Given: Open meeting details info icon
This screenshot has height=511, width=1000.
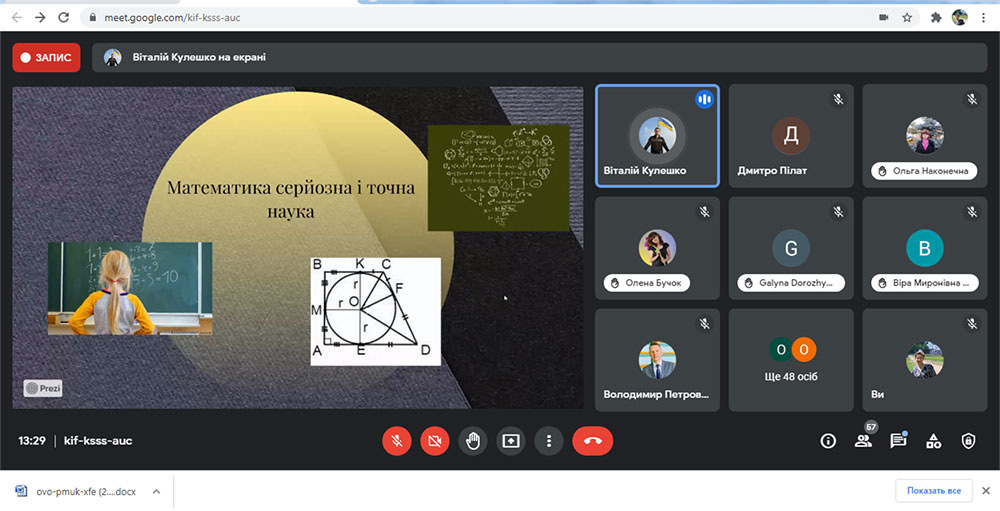Looking at the screenshot, I should pyautogui.click(x=828, y=441).
